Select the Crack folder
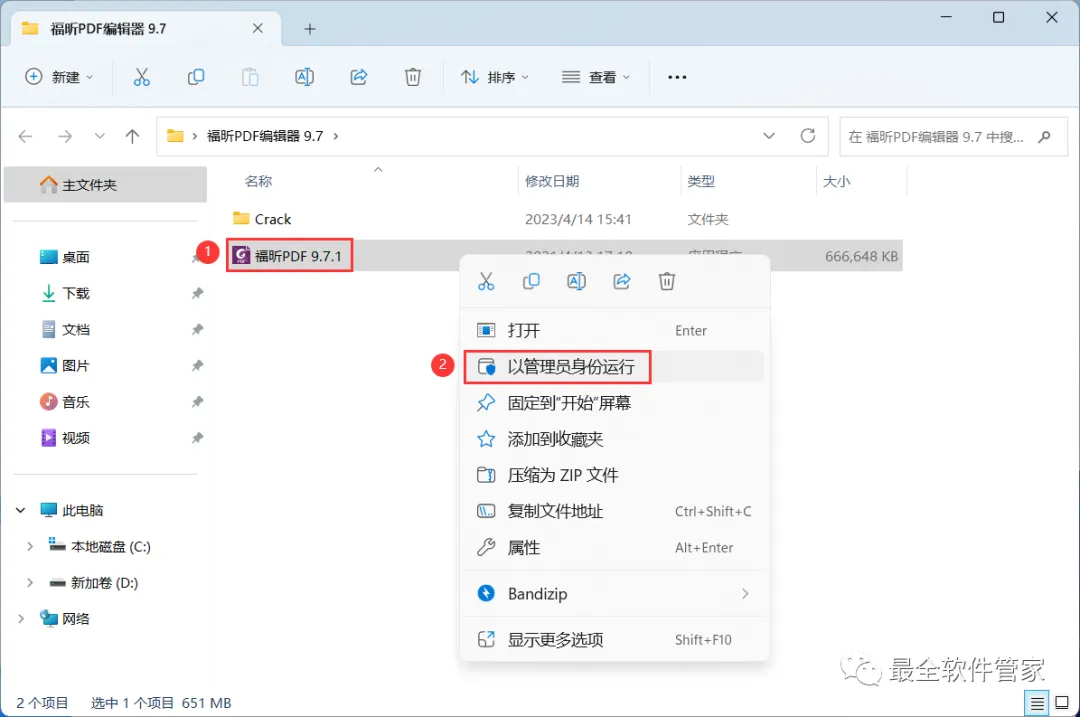The width and height of the screenshot is (1080, 717). (x=262, y=219)
